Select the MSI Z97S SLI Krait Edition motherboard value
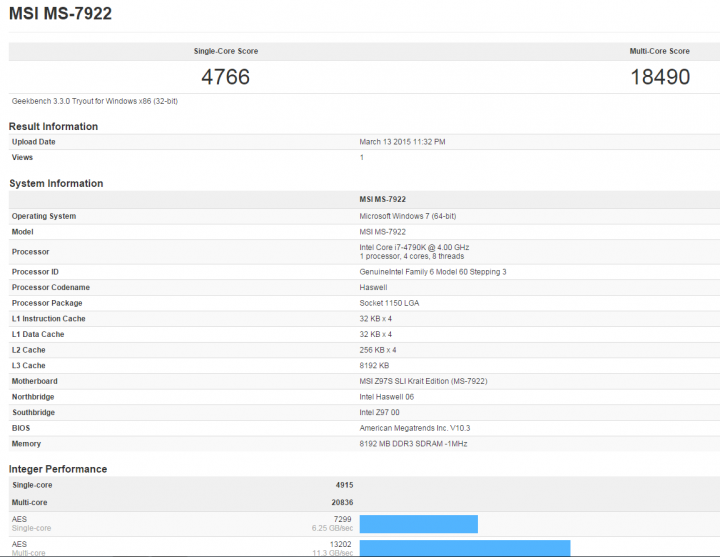720x557 pixels. (423, 381)
